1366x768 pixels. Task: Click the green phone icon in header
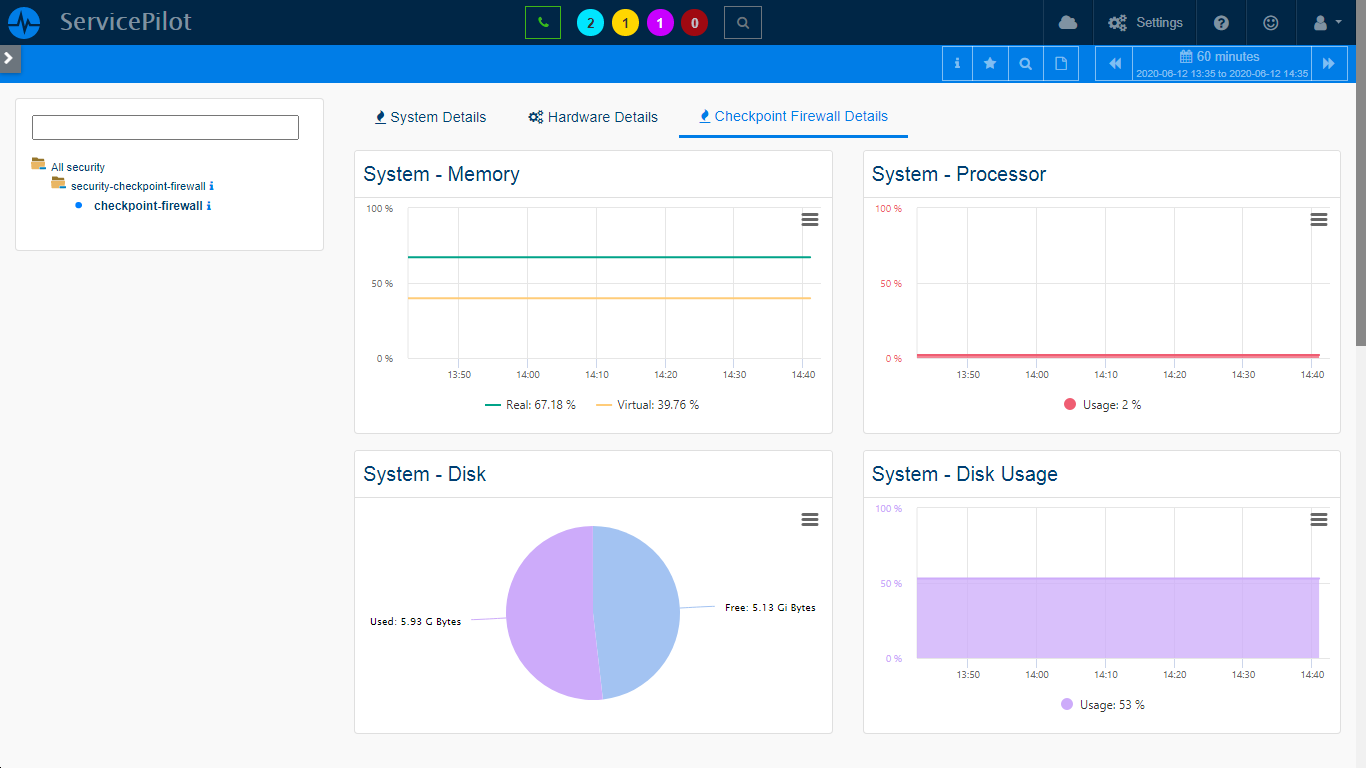pyautogui.click(x=542, y=22)
